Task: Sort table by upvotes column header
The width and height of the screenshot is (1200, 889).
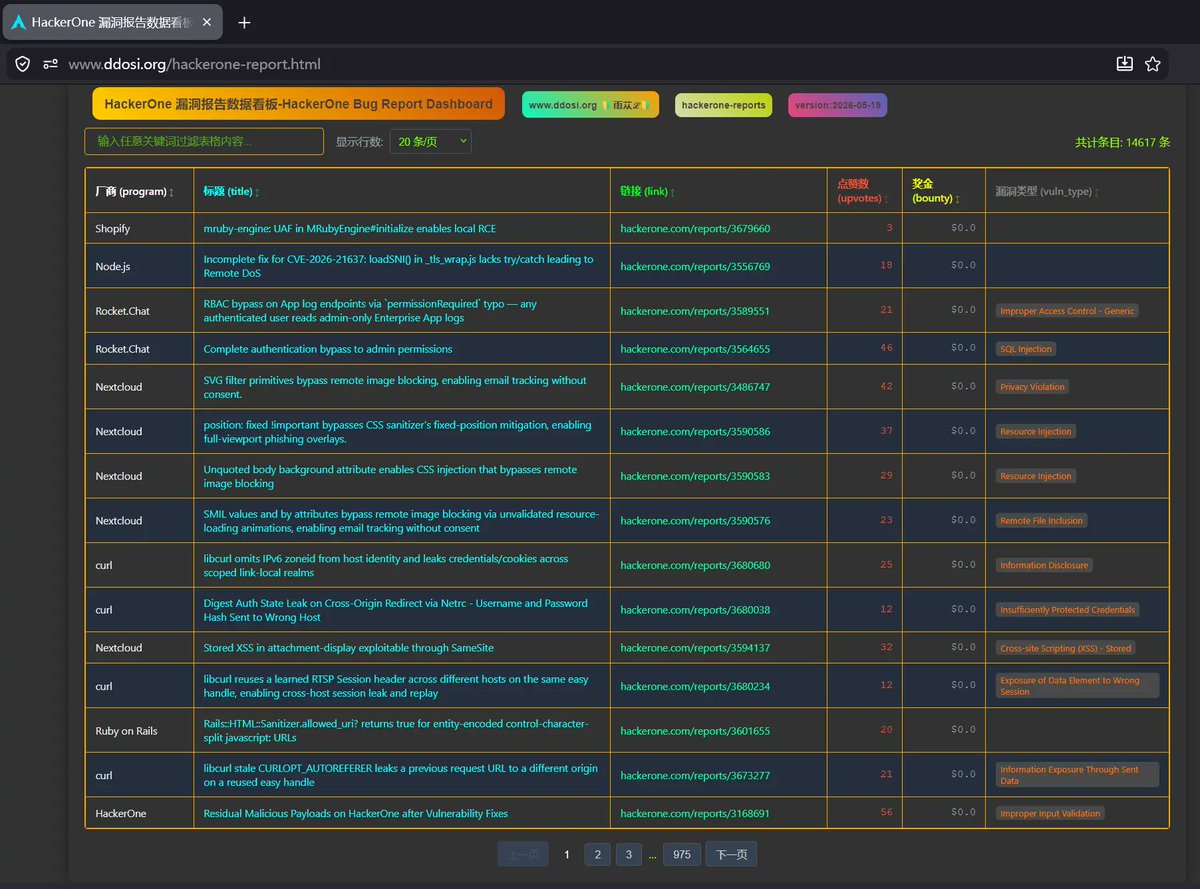Action: pyautogui.click(x=862, y=191)
